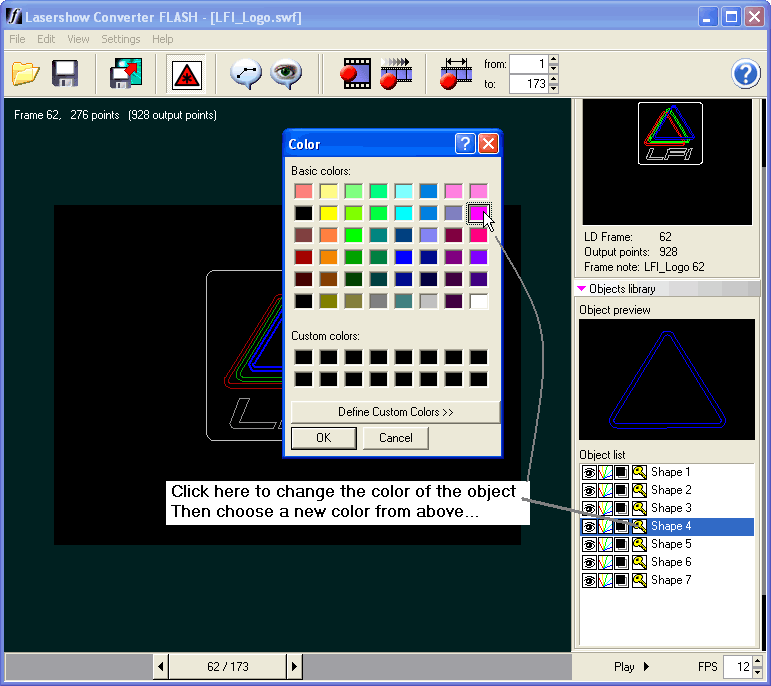Image resolution: width=771 pixels, height=686 pixels.
Task: Increase the 'to' frame value
Action: click(554, 79)
